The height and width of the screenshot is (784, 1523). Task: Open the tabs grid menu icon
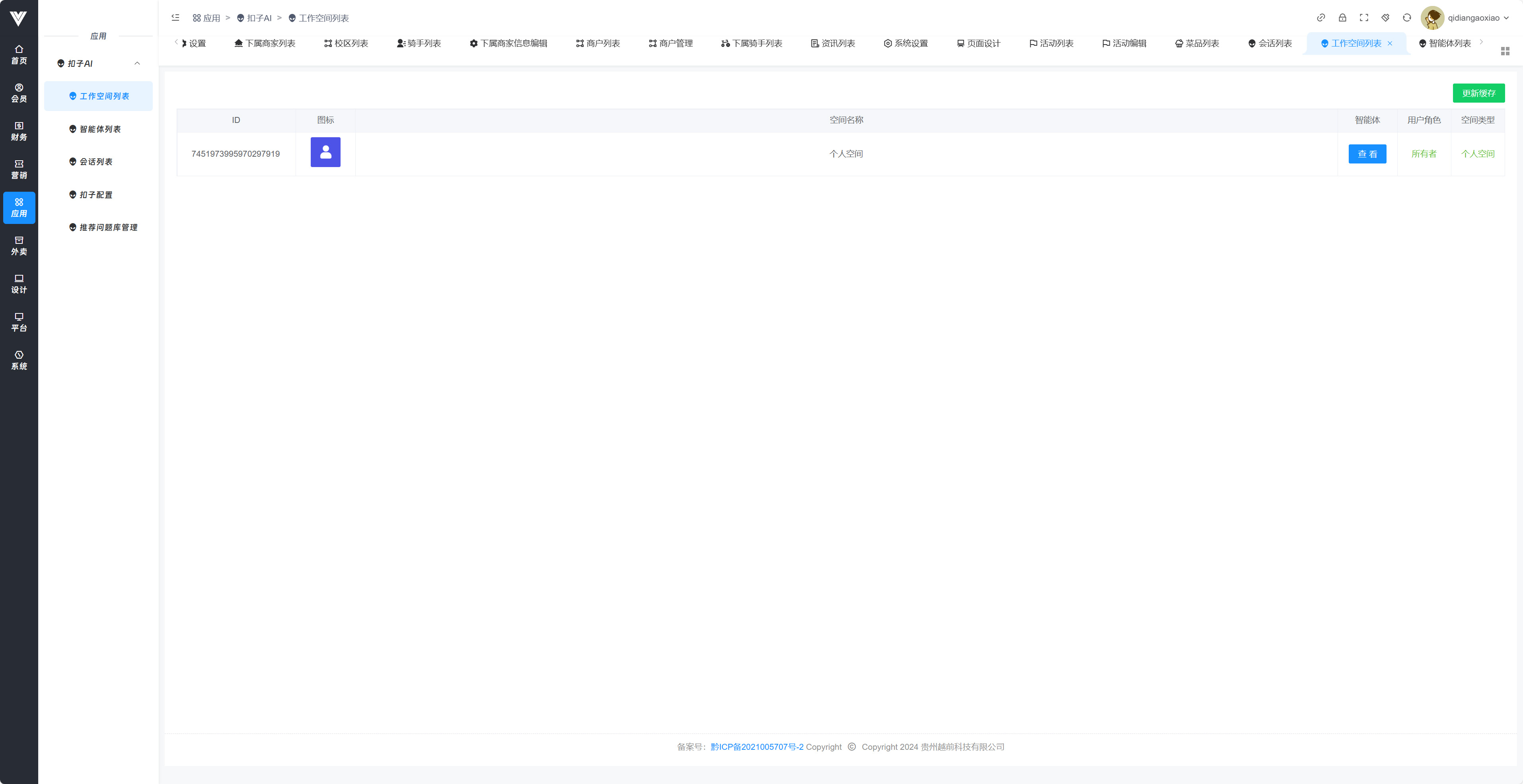tap(1505, 51)
